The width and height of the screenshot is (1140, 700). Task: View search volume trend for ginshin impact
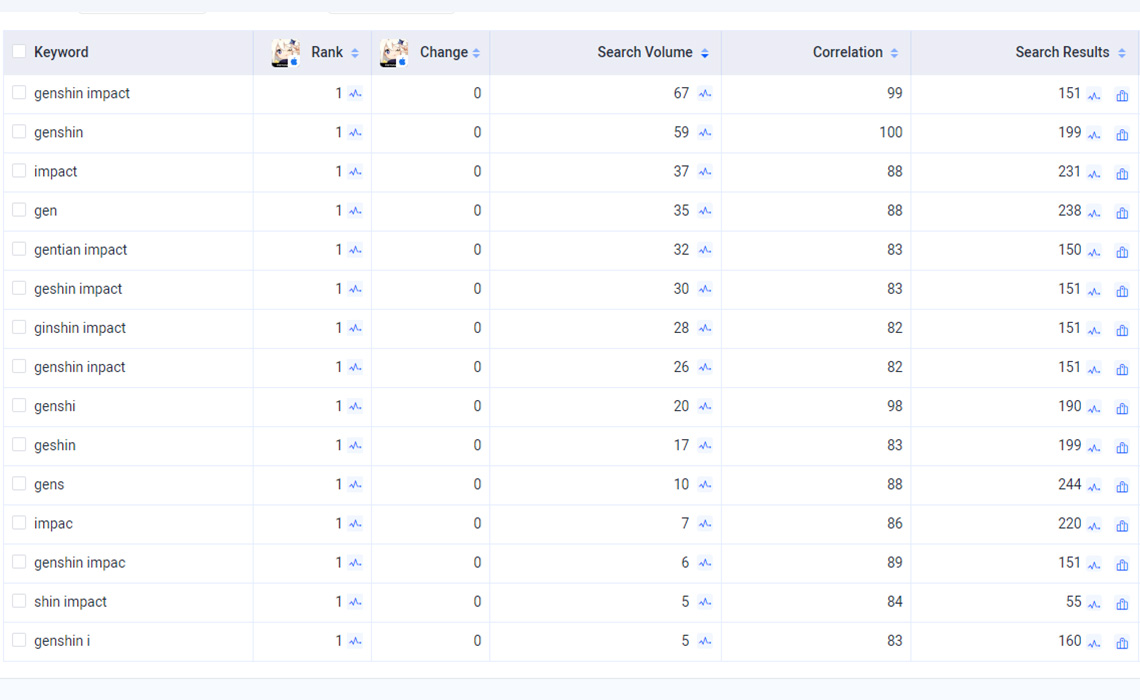705,329
